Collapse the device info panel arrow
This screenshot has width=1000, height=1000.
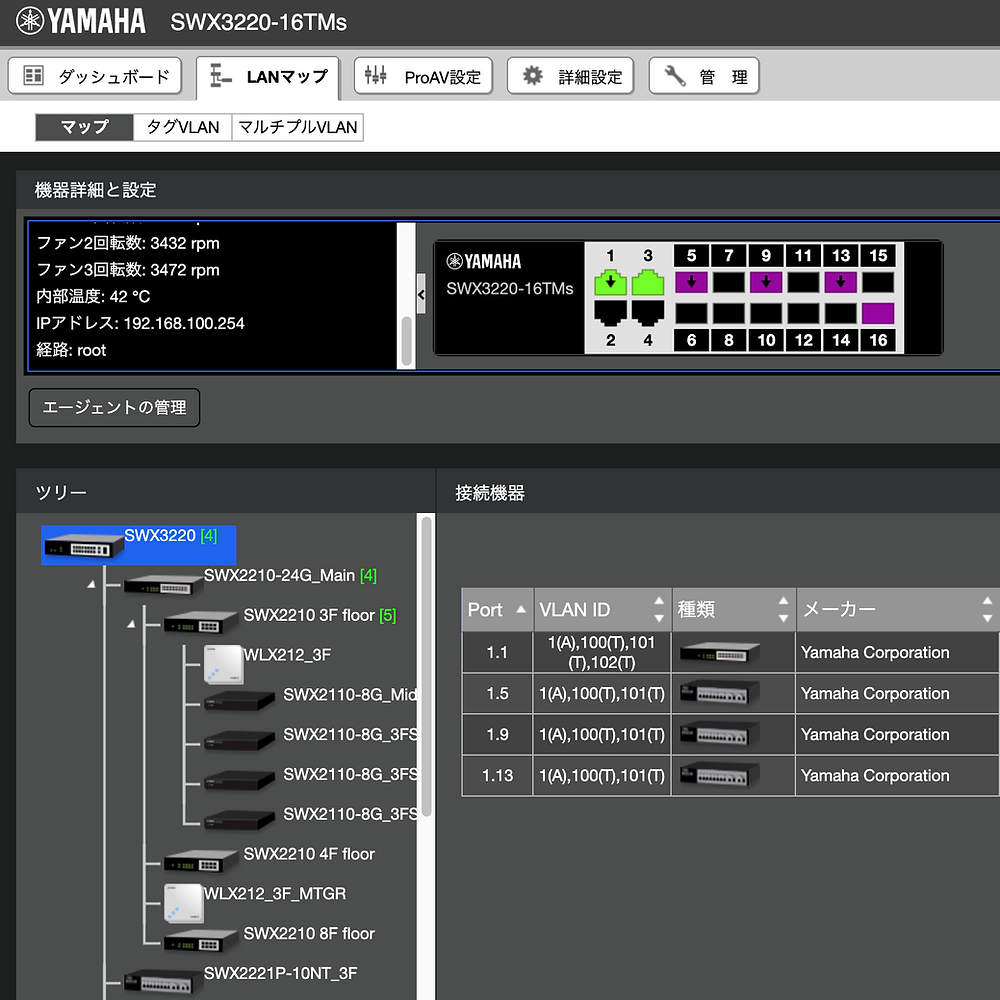[421, 294]
